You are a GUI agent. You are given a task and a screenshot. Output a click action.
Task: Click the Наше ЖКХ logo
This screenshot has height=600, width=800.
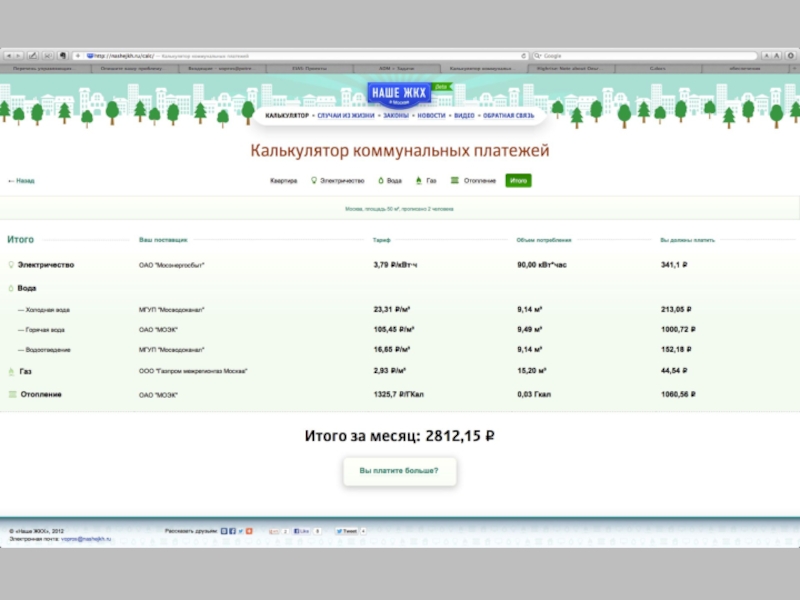[399, 94]
